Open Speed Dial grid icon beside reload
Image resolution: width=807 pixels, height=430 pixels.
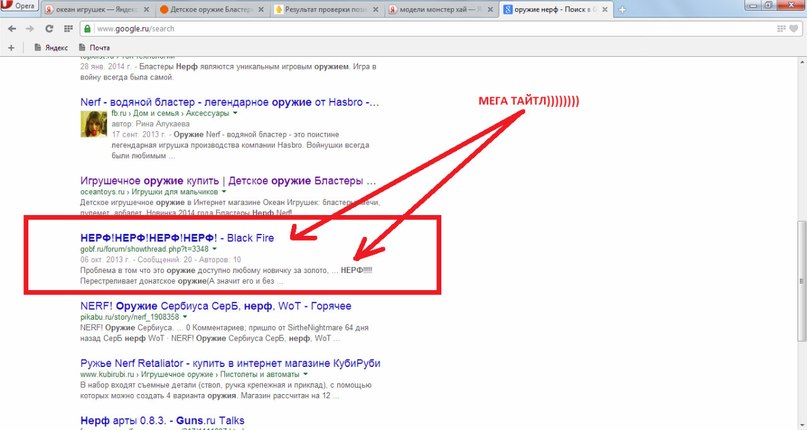pos(68,29)
